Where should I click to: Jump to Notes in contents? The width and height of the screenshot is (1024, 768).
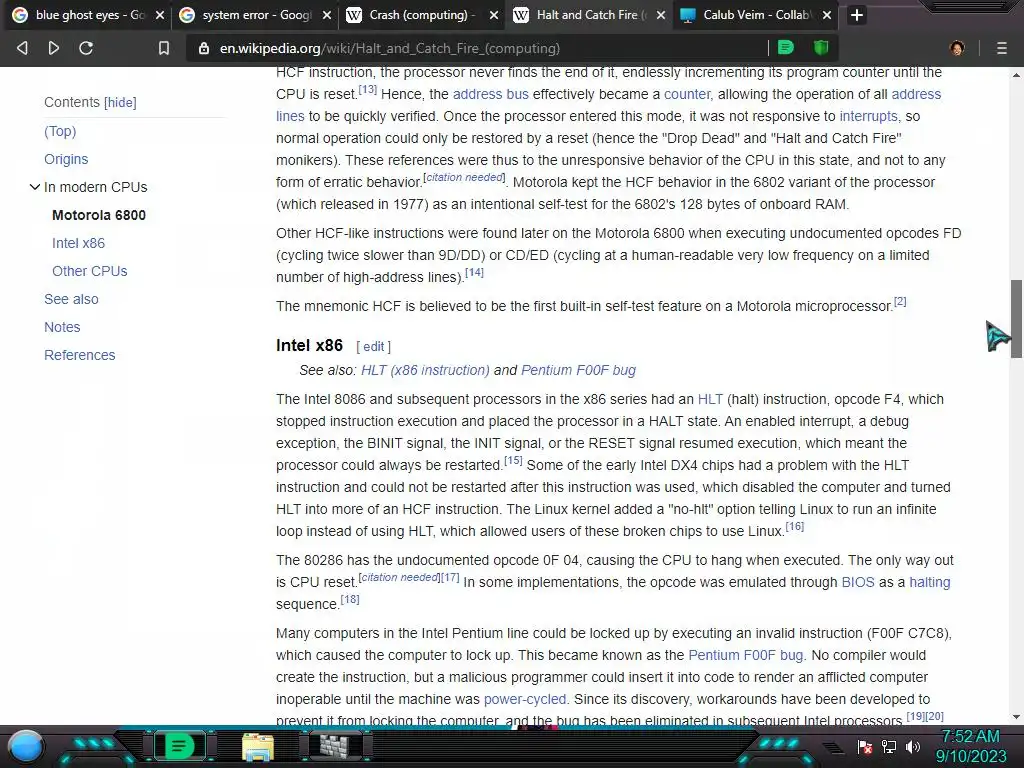[x=62, y=327]
